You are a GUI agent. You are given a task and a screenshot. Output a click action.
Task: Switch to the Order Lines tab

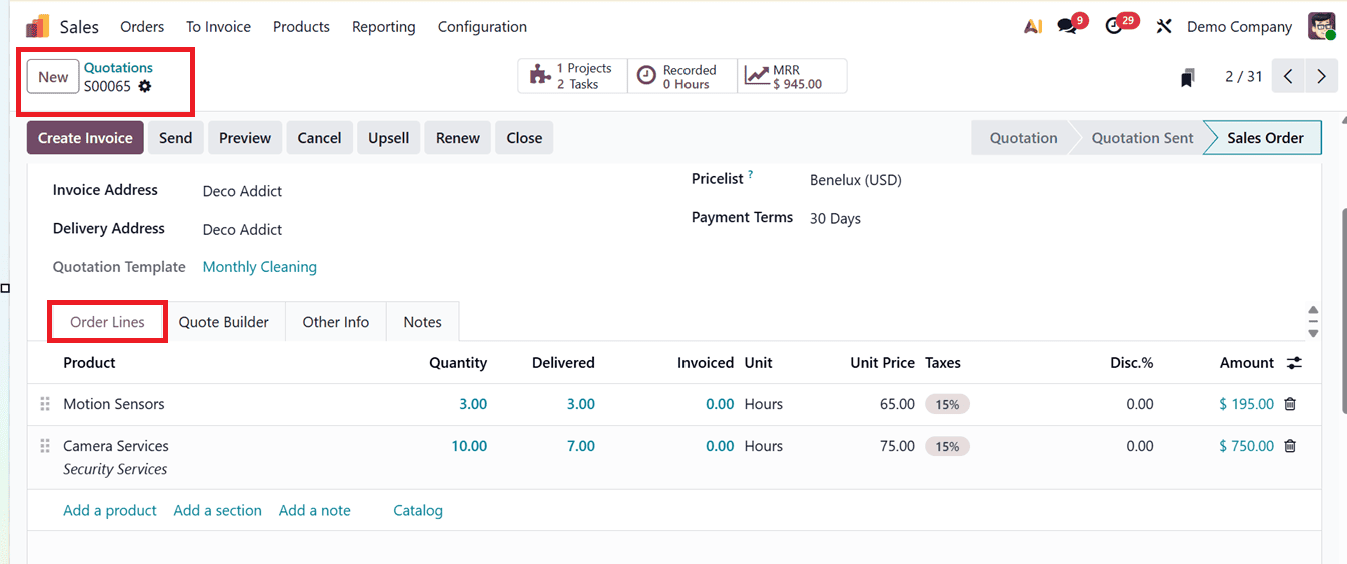[107, 322]
